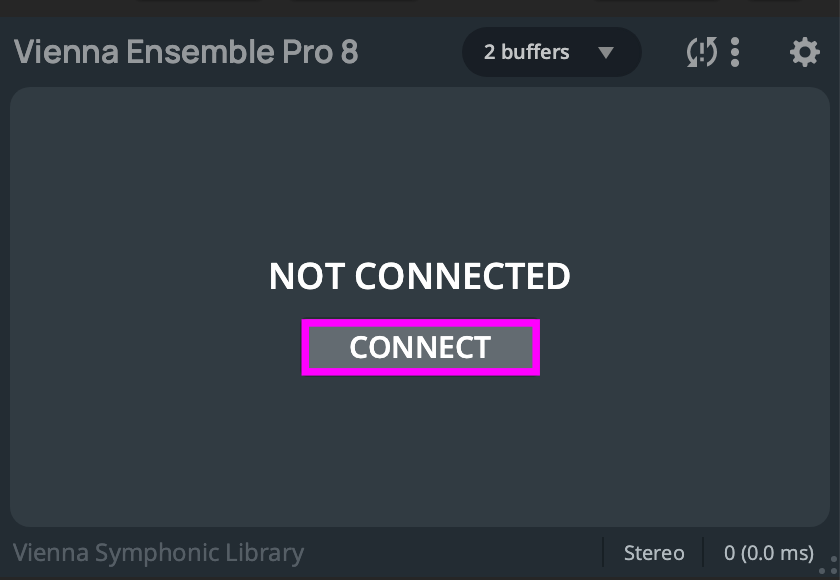
Task: Select the Stereo label in status bar
Action: tap(654, 553)
